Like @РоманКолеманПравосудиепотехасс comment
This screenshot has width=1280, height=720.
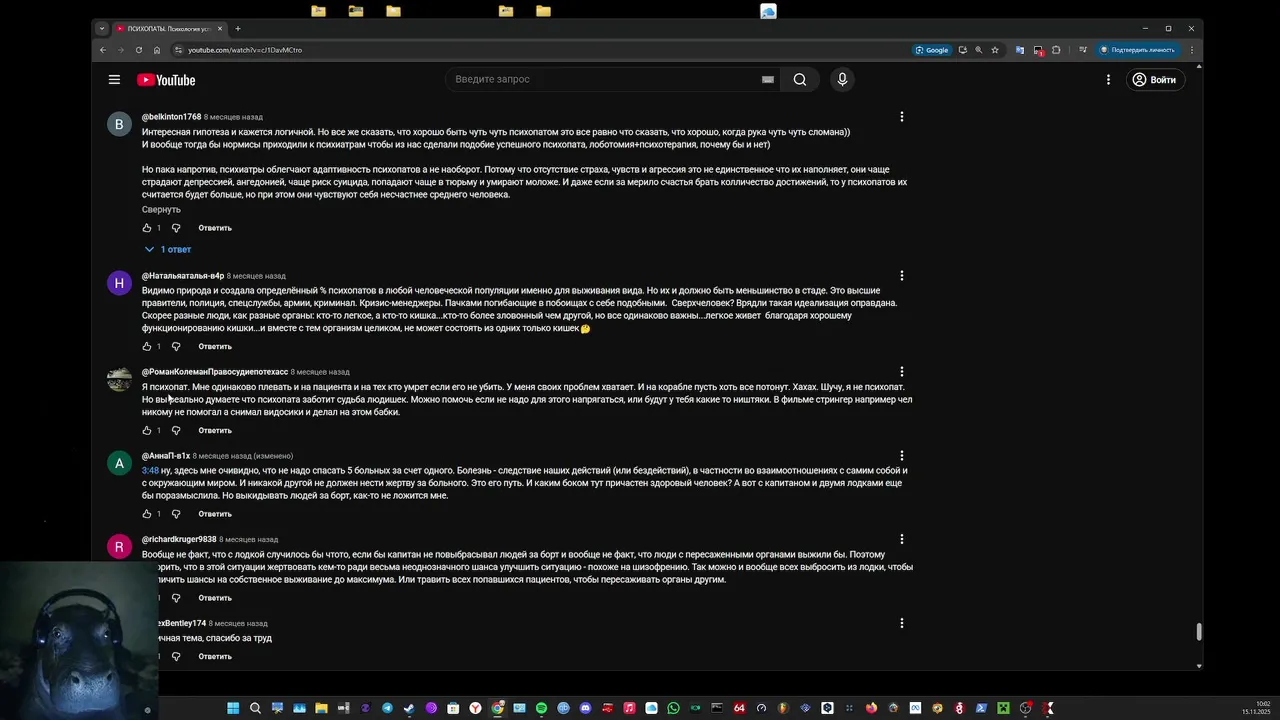pos(147,431)
